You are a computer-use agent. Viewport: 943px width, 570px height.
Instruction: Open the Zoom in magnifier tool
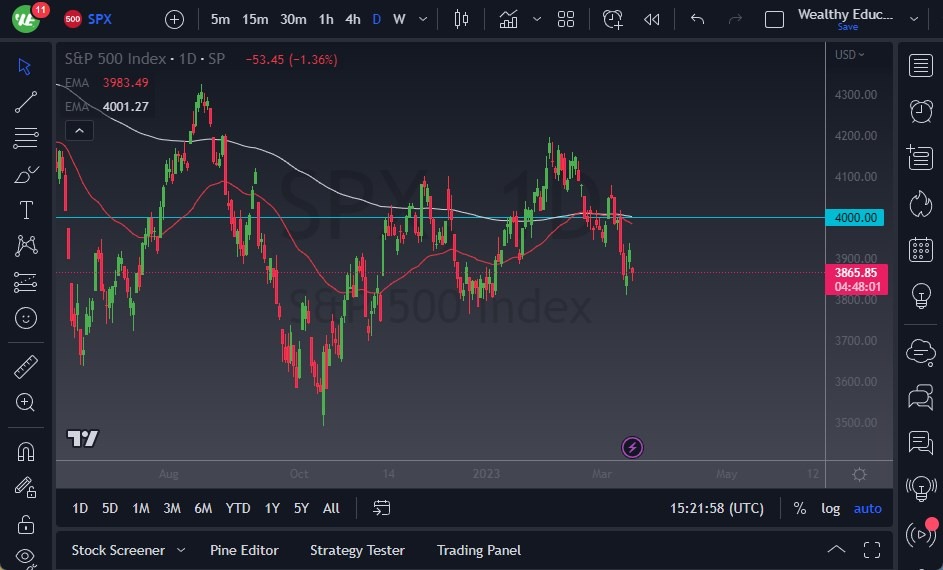(x=26, y=402)
